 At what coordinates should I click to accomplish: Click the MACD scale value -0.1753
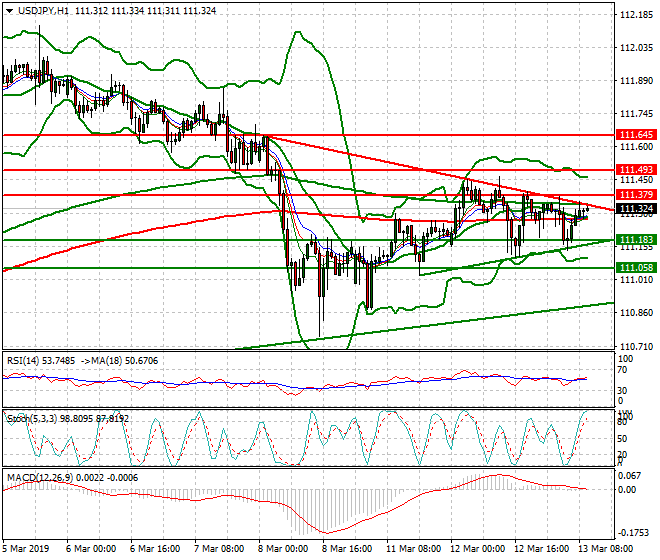(x=633, y=533)
